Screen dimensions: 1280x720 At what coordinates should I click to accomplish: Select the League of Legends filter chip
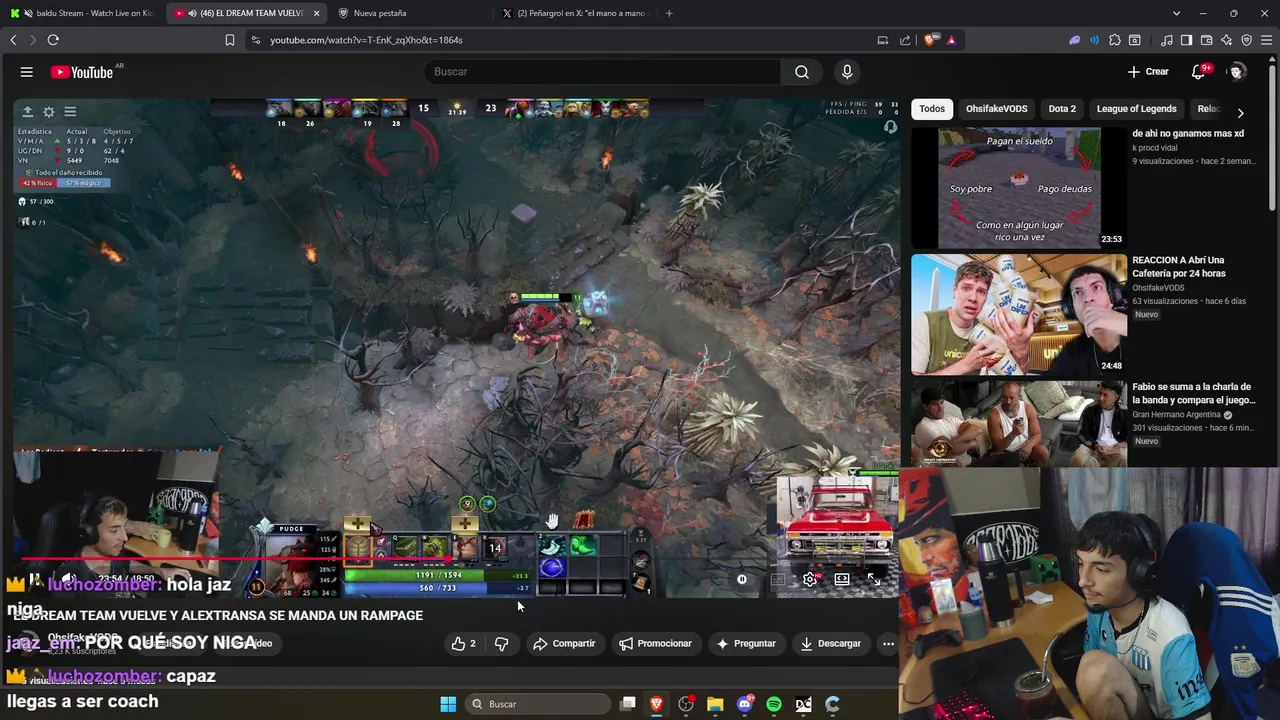[1136, 109]
